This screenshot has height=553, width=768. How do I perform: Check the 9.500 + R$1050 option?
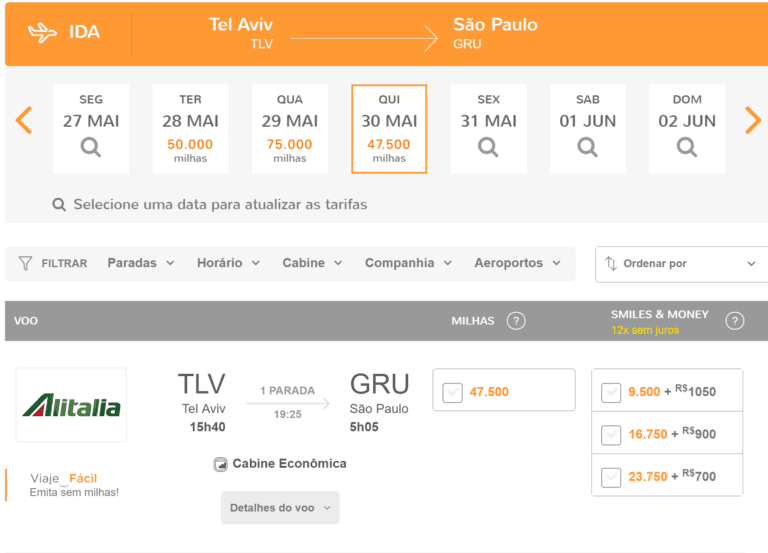click(x=611, y=392)
